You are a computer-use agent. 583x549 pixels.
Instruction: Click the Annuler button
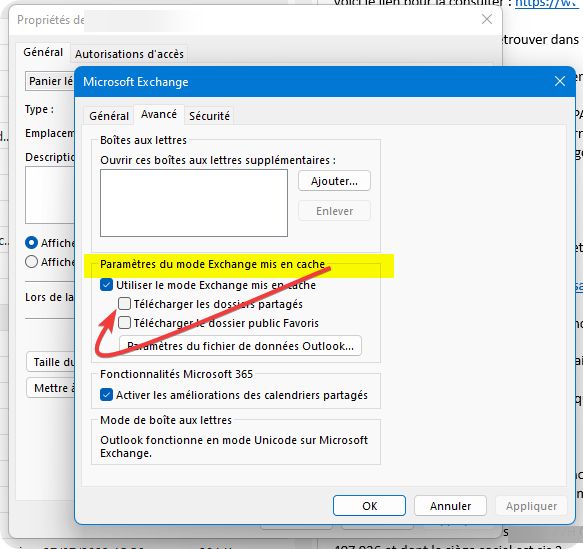coord(450,506)
